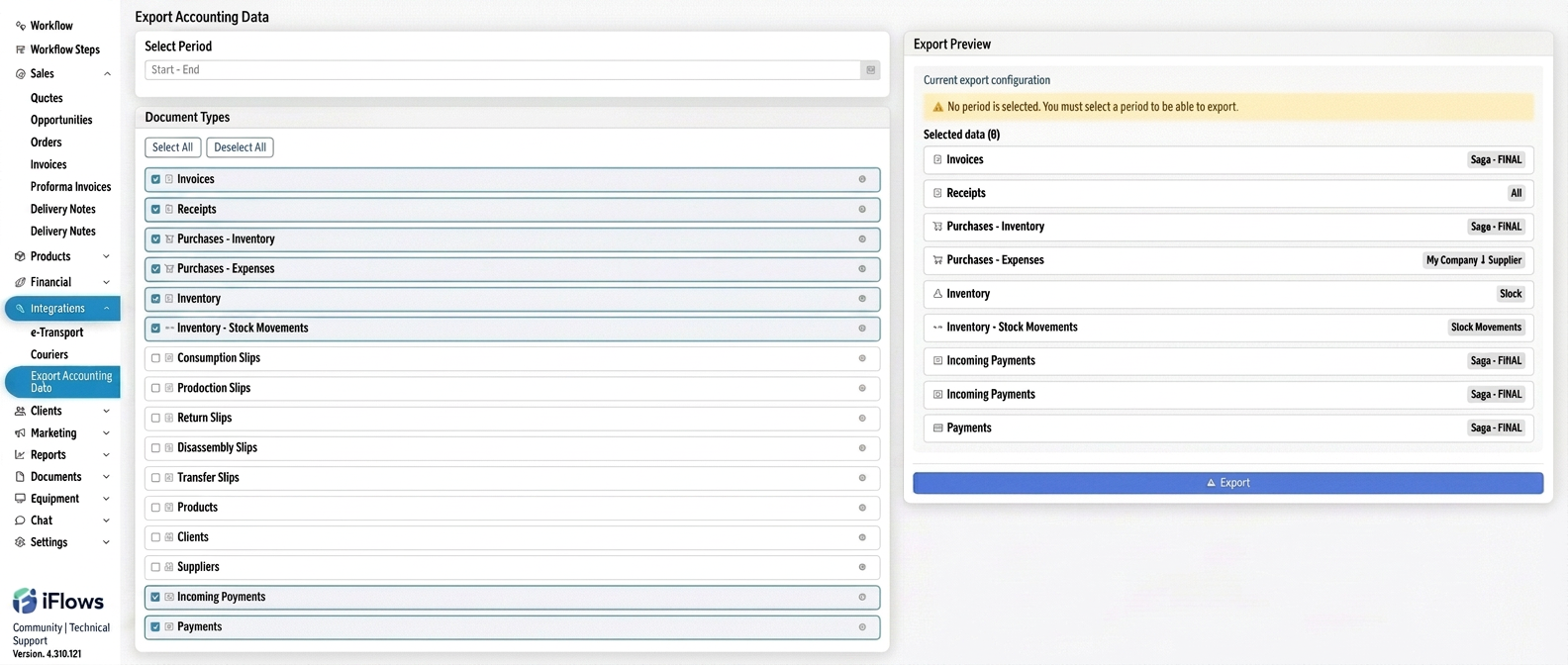This screenshot has height=665, width=1568.
Task: Click the iFlows logo
Action: 57,601
